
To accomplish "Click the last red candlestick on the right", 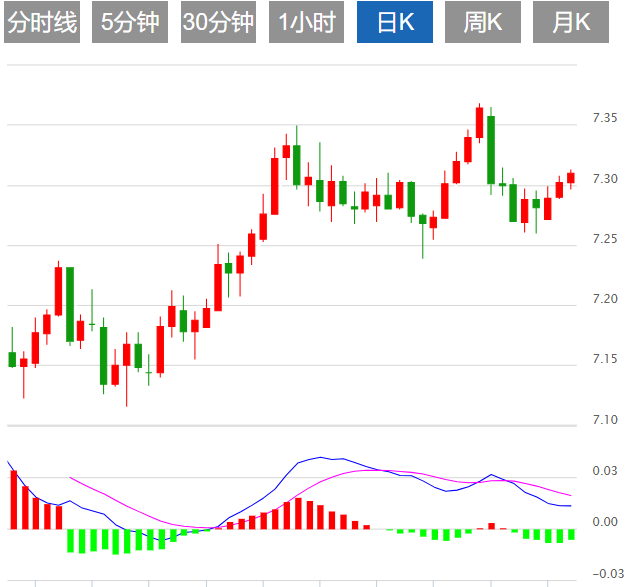I will click(571, 178).
